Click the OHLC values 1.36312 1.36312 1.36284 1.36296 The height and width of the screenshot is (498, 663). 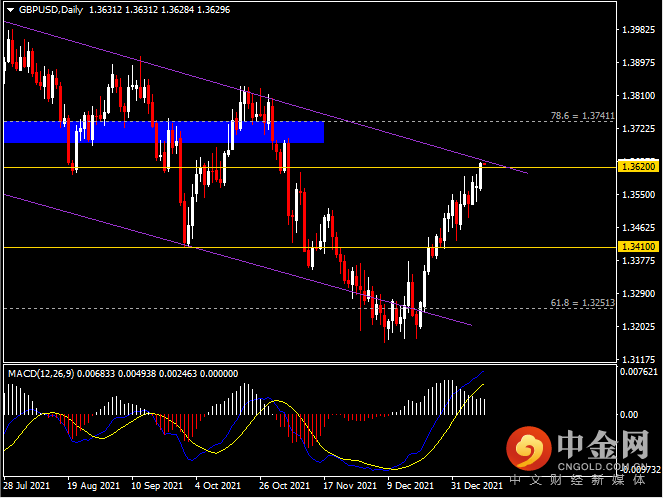[x=159, y=10]
